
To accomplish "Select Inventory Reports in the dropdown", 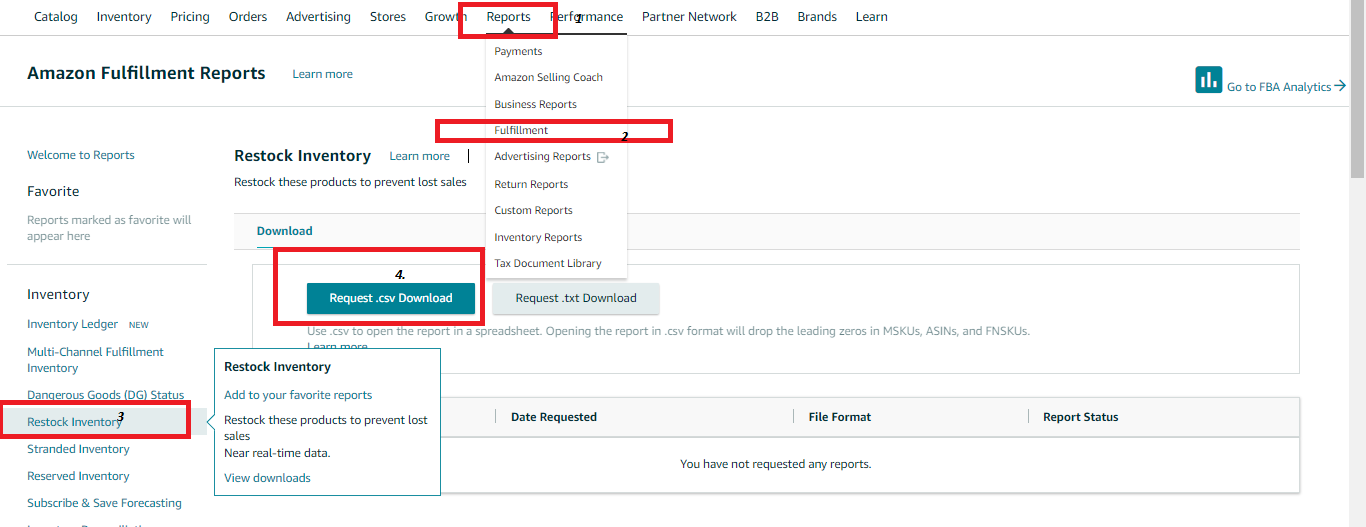I will (x=538, y=237).
